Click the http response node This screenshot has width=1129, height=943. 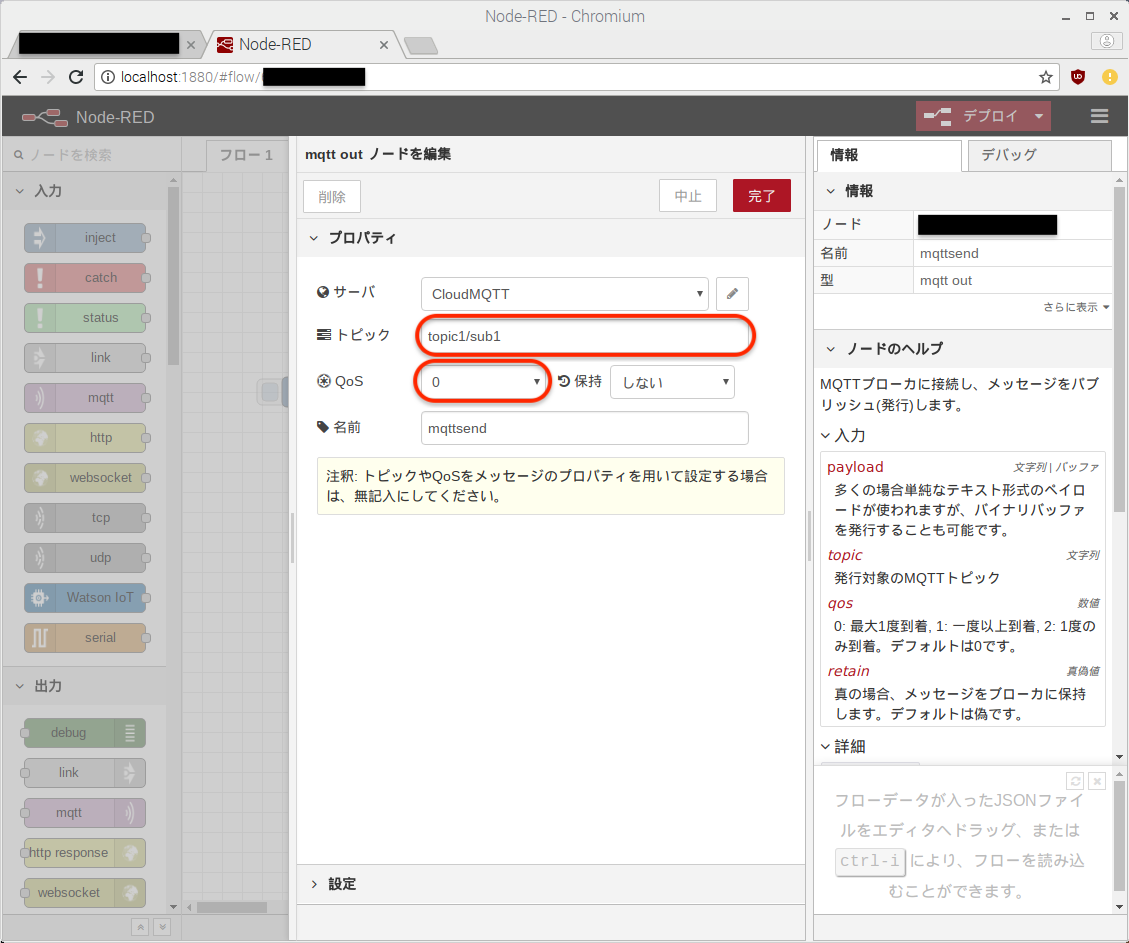tap(85, 852)
